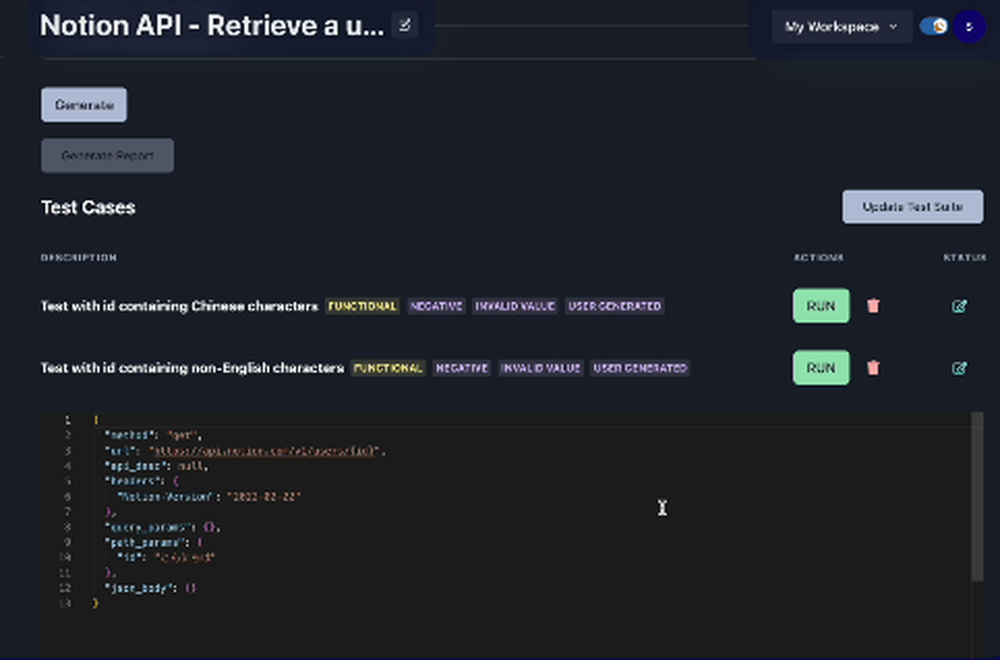1000x660 pixels.
Task: Click the Test Cases heading
Action: point(88,207)
